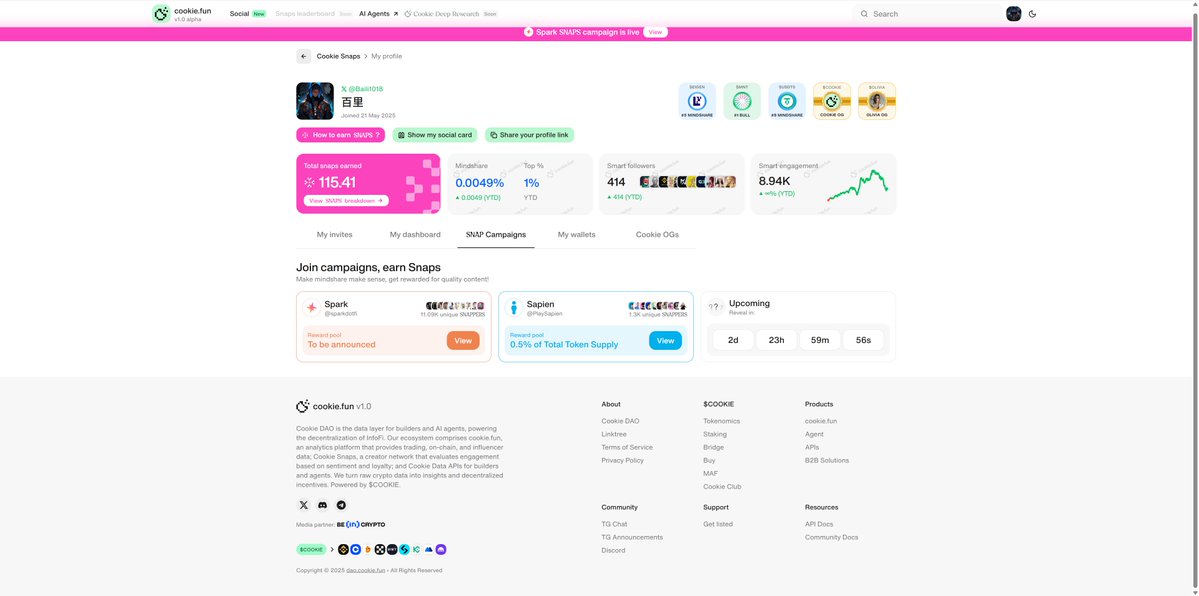Select Snaps leaderboard in the header
The width and height of the screenshot is (1199, 596).
click(x=305, y=14)
